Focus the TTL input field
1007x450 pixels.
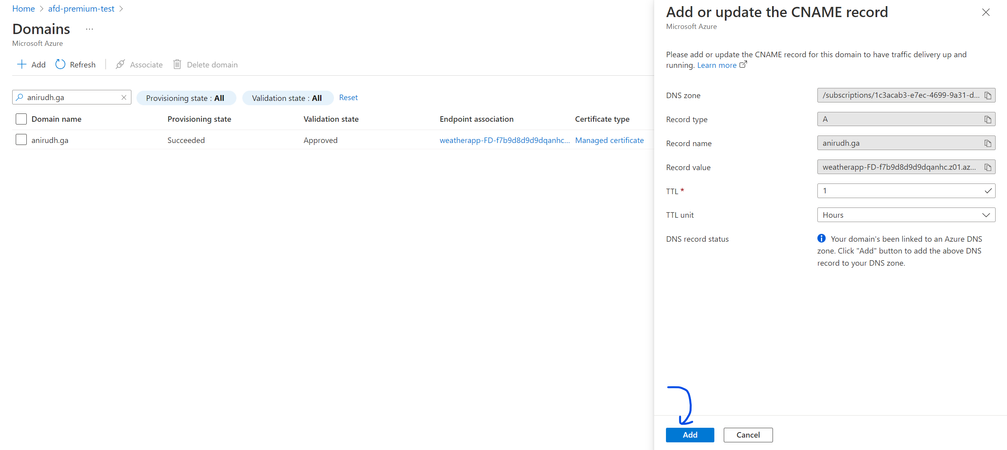click(906, 191)
